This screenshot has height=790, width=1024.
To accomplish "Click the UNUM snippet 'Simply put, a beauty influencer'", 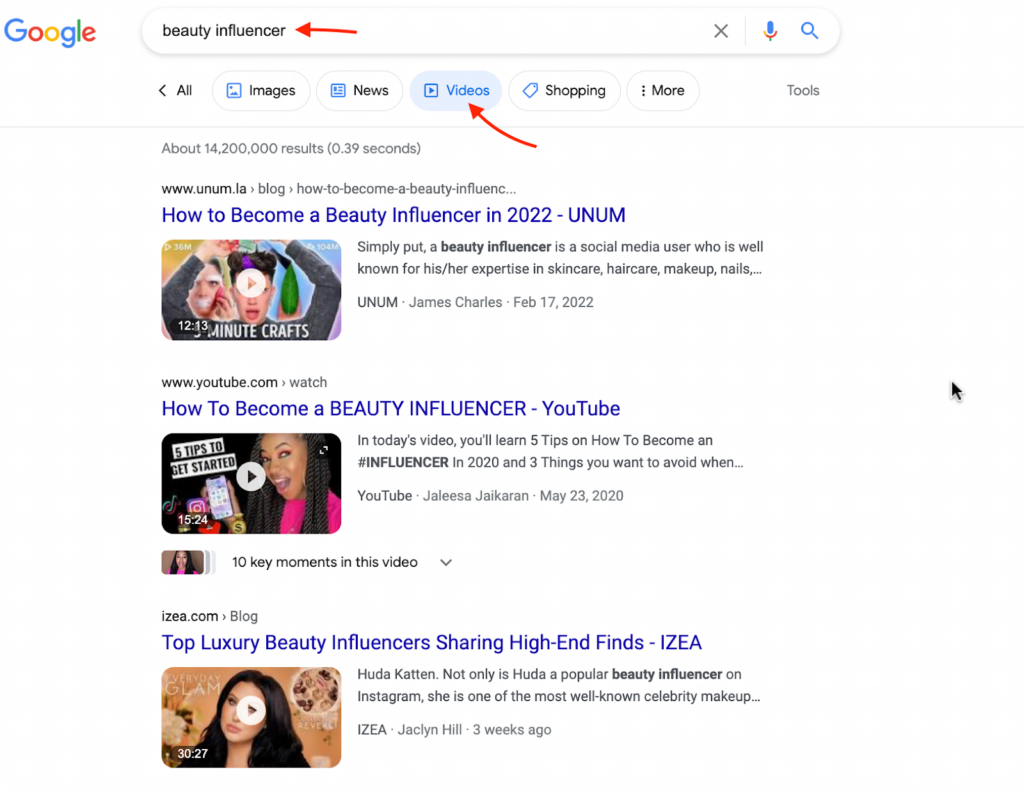I will [x=560, y=258].
